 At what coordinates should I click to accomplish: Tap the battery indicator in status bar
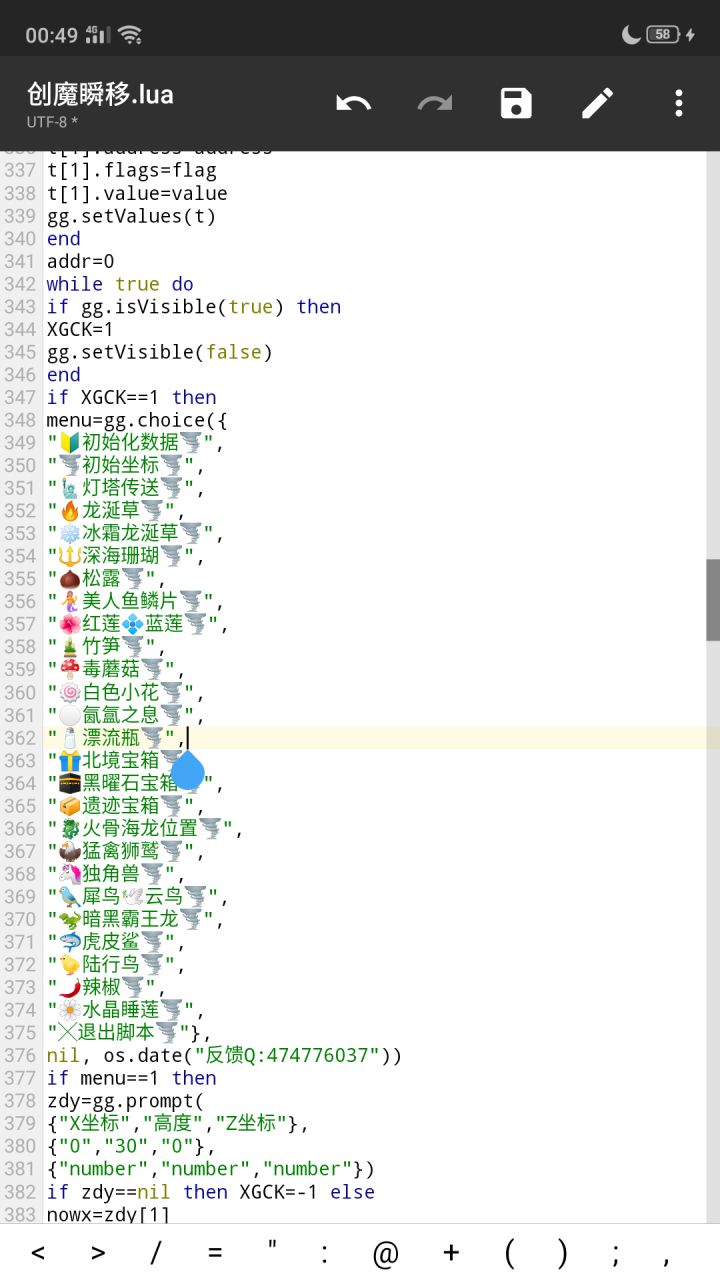(x=663, y=34)
